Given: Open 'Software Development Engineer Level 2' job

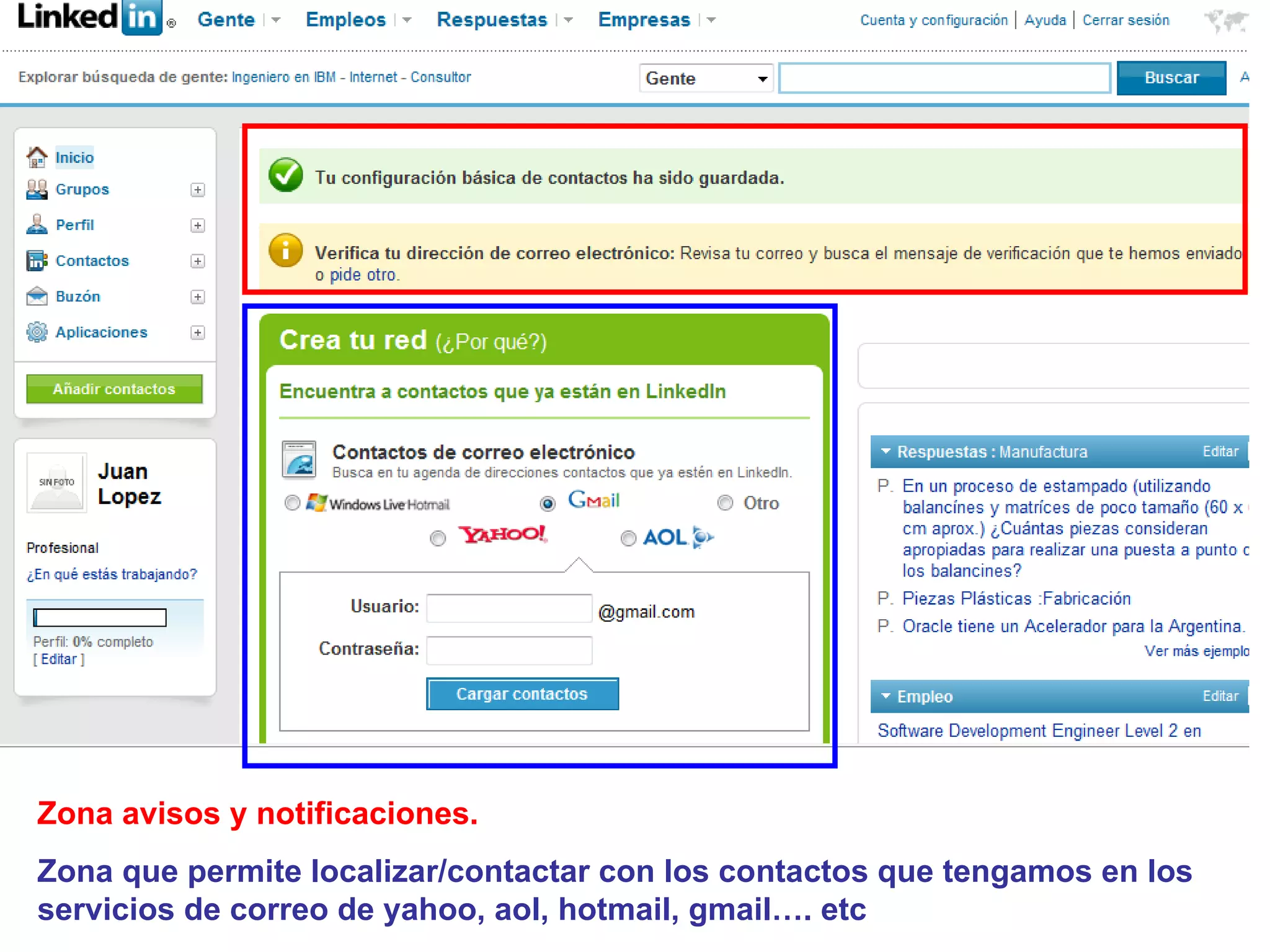Looking at the screenshot, I should [x=1039, y=731].
